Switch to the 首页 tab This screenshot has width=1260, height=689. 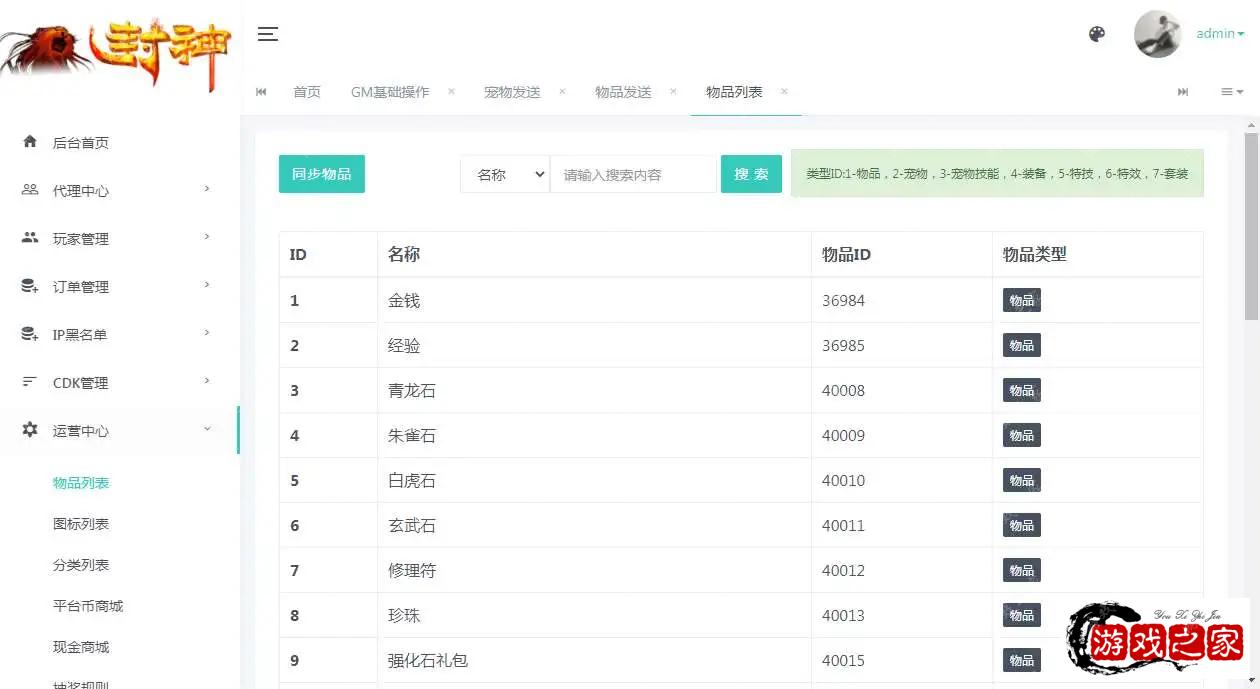[307, 92]
